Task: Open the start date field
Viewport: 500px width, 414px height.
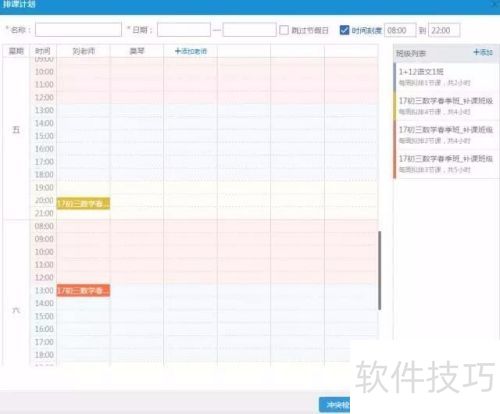Action: pos(184,30)
